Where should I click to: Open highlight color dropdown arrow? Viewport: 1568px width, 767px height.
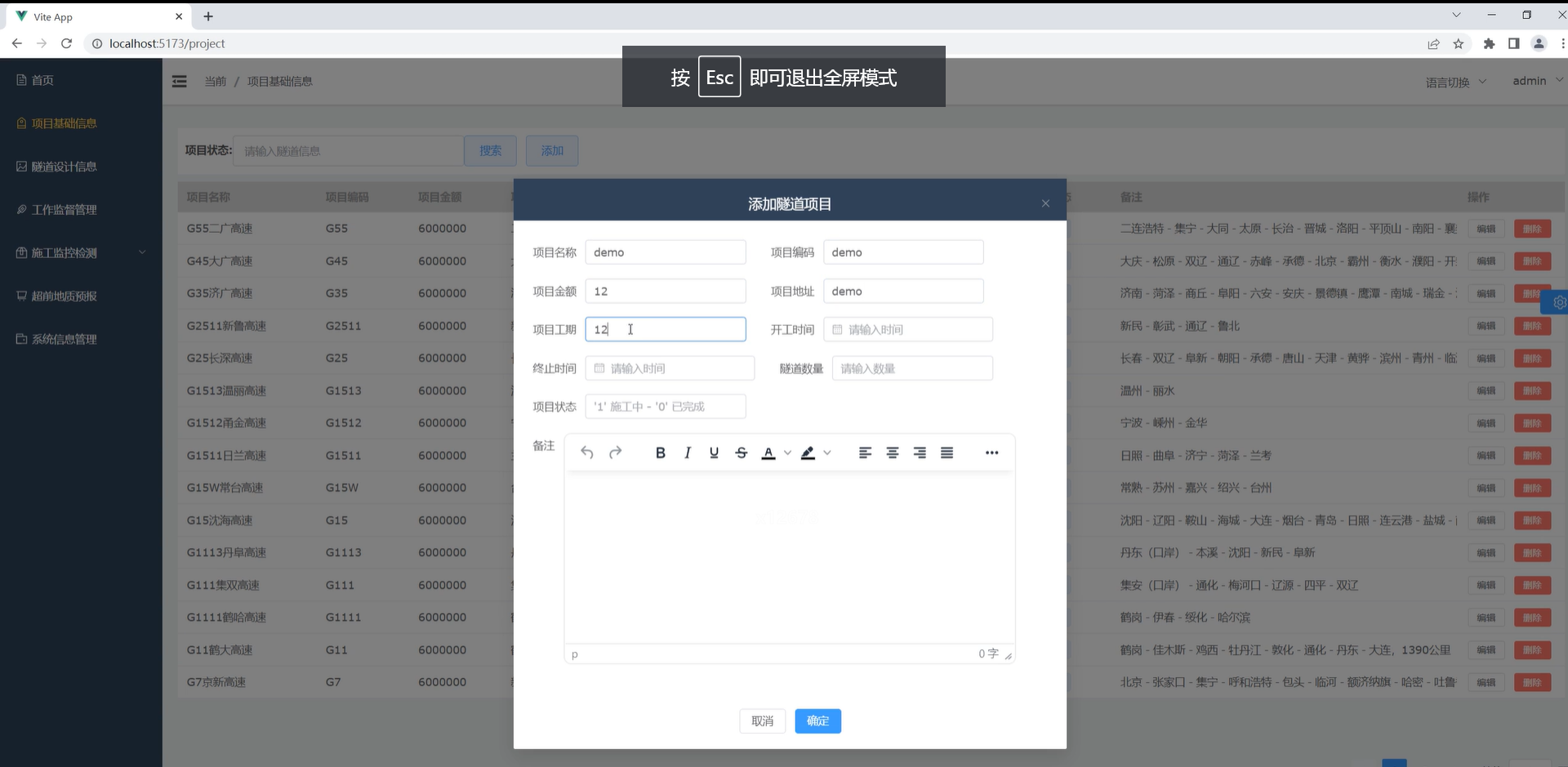point(827,453)
